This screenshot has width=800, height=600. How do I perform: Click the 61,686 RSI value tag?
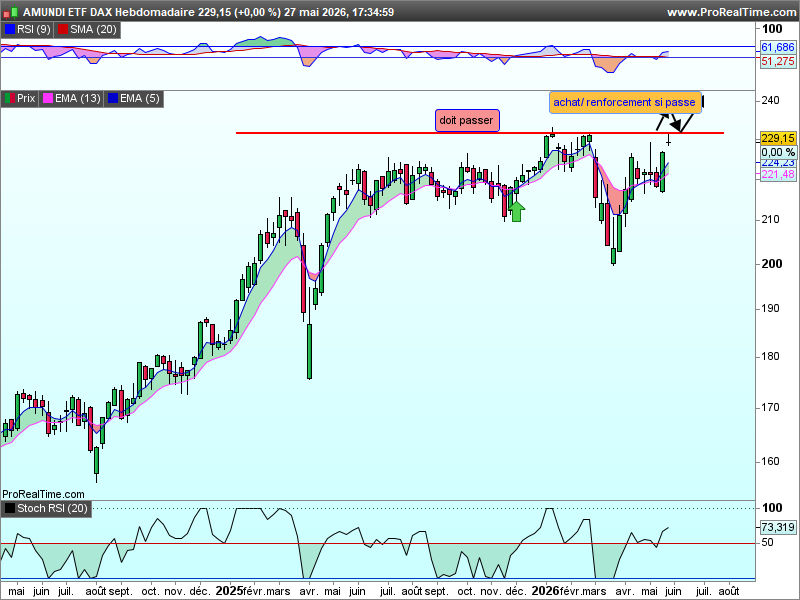[x=778, y=47]
